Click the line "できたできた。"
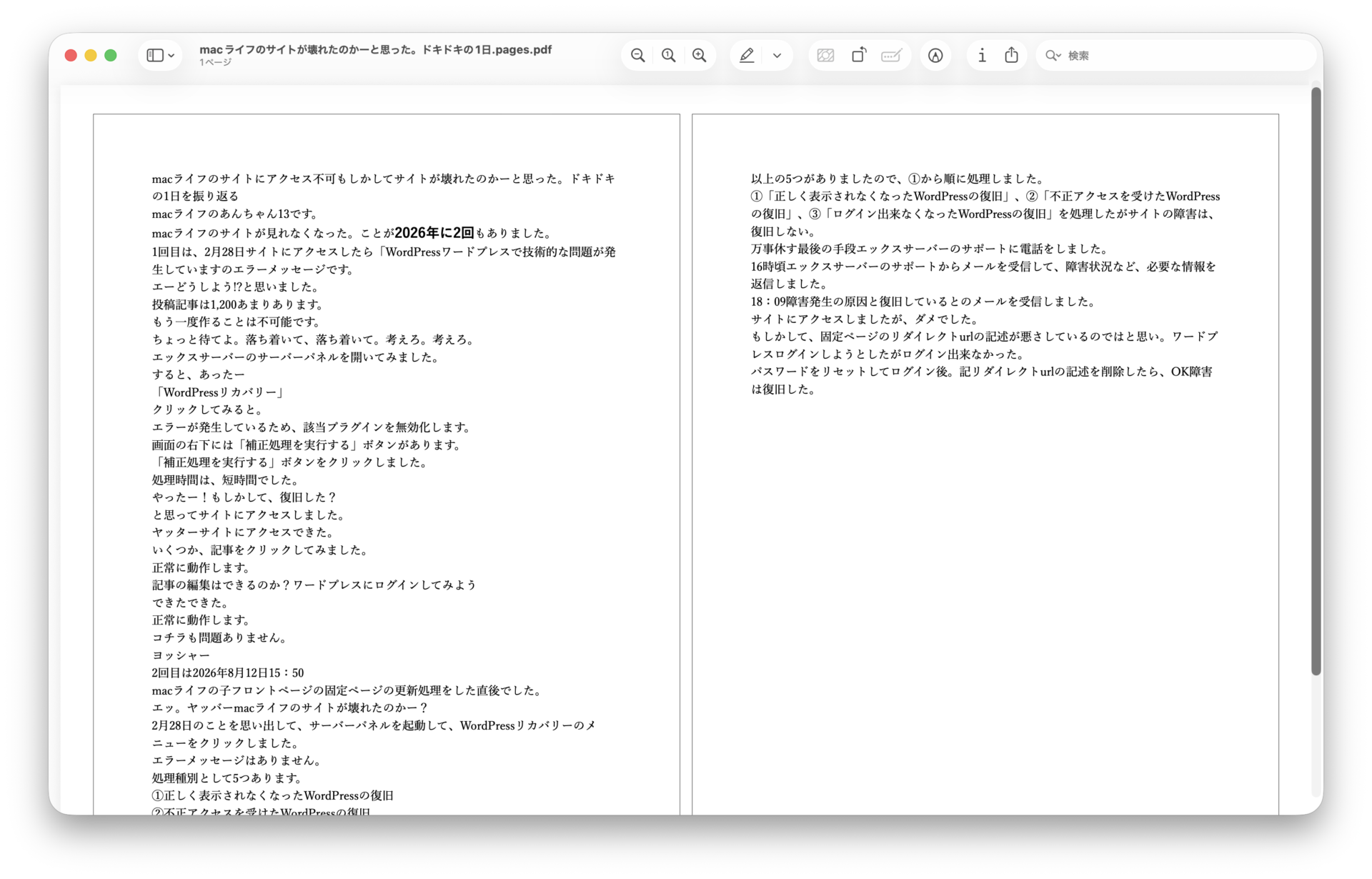Viewport: 1372px width, 879px height. coord(191,602)
